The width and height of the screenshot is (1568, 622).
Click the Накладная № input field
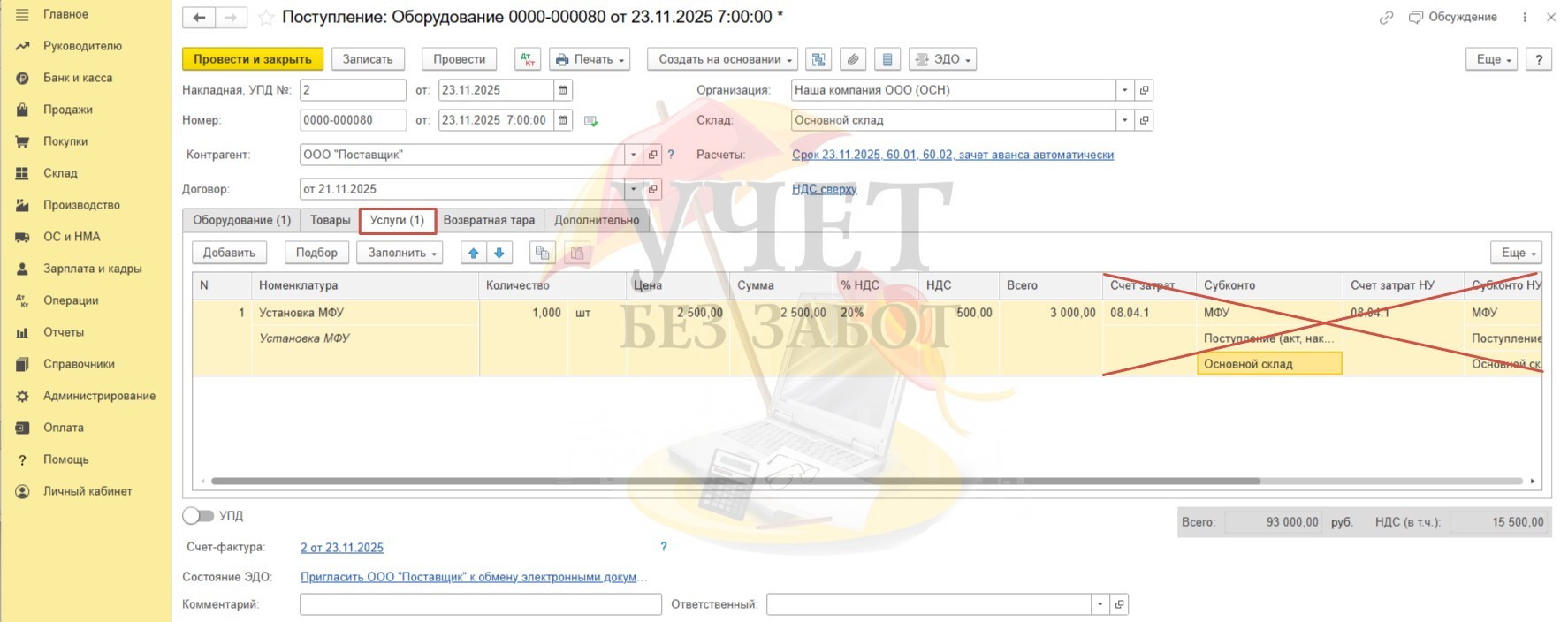tap(353, 90)
